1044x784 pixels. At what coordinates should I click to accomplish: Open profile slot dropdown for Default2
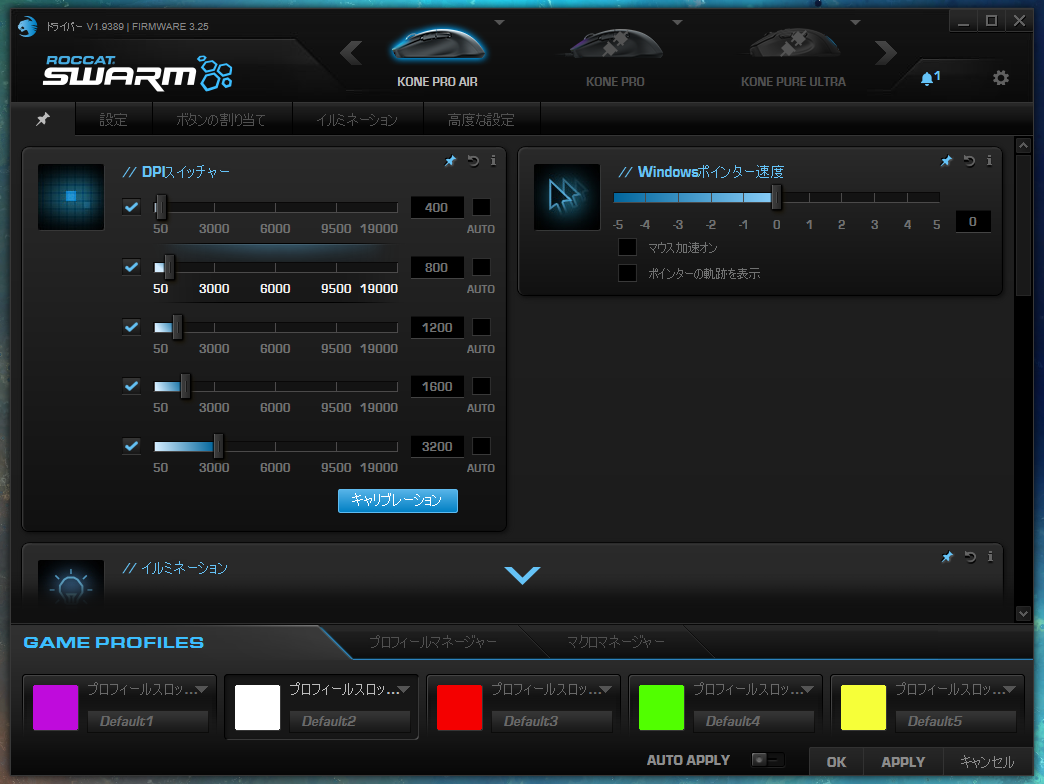pyautogui.click(x=403, y=689)
